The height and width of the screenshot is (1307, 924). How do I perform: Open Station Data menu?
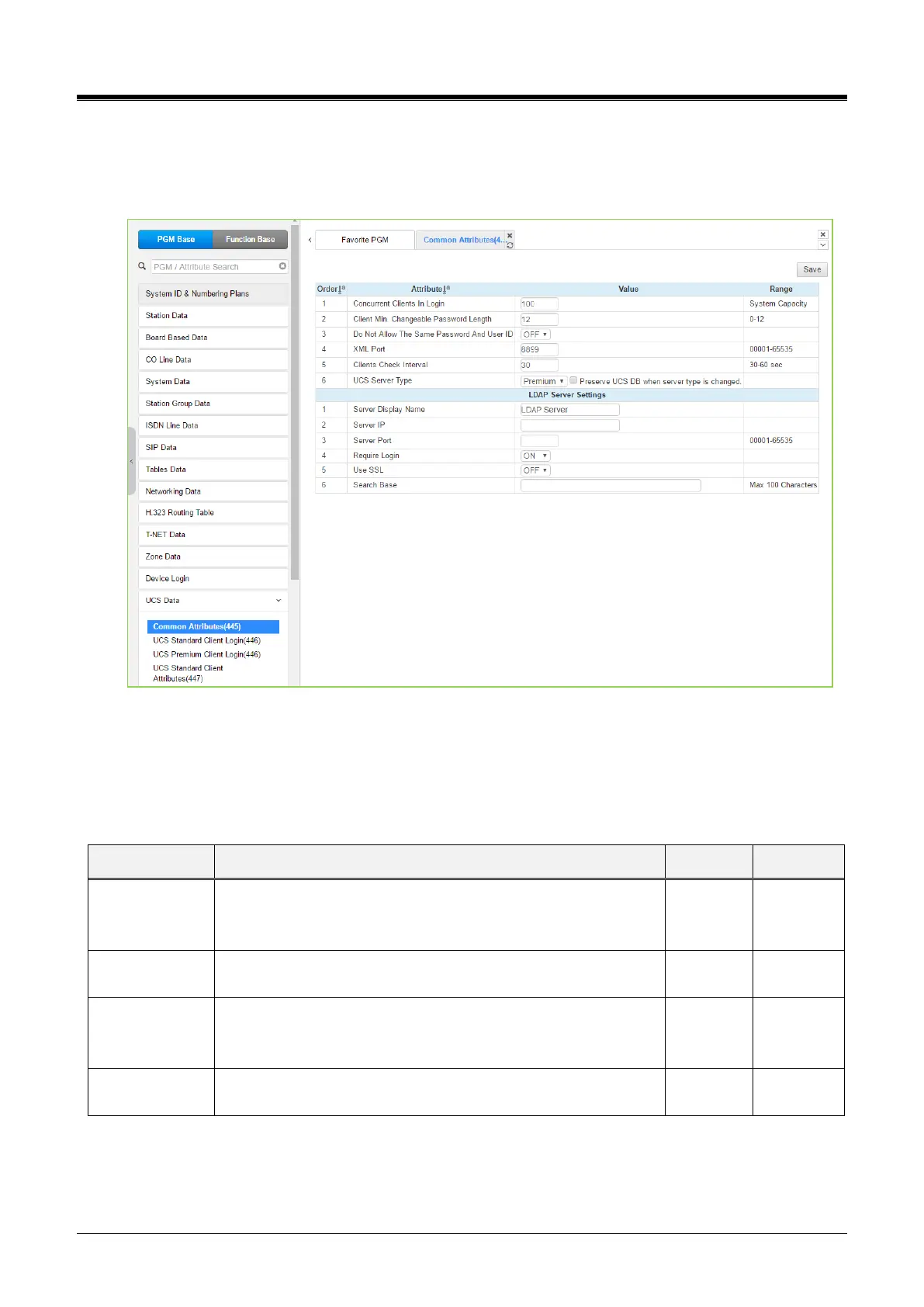pos(213,316)
